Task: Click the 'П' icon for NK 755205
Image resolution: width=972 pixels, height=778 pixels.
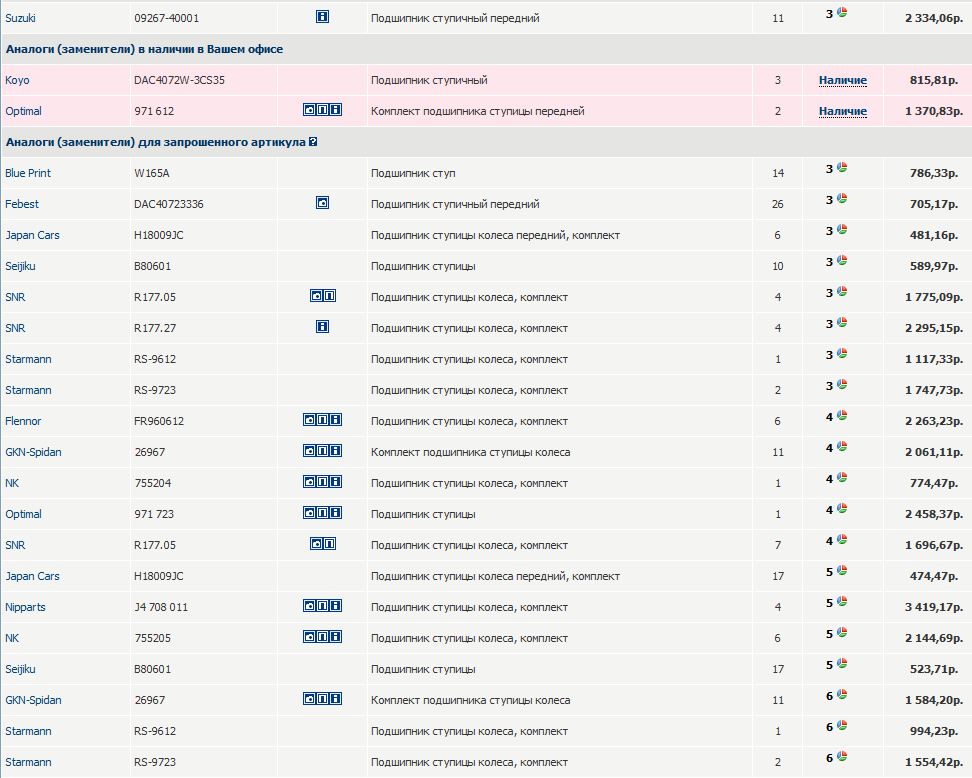Action: coord(322,637)
